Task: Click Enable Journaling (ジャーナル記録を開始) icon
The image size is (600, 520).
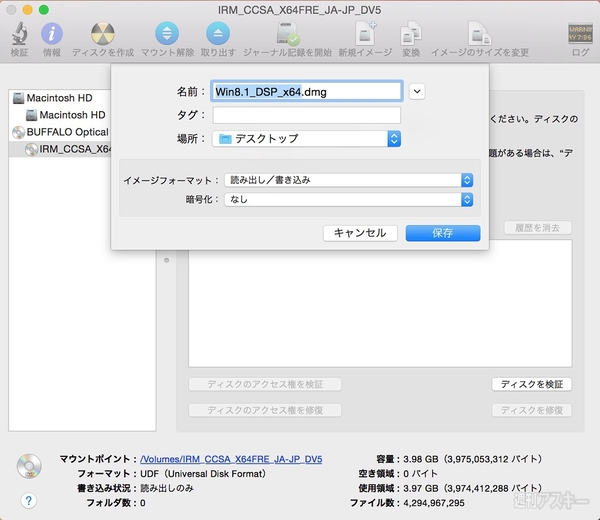Action: (x=288, y=34)
